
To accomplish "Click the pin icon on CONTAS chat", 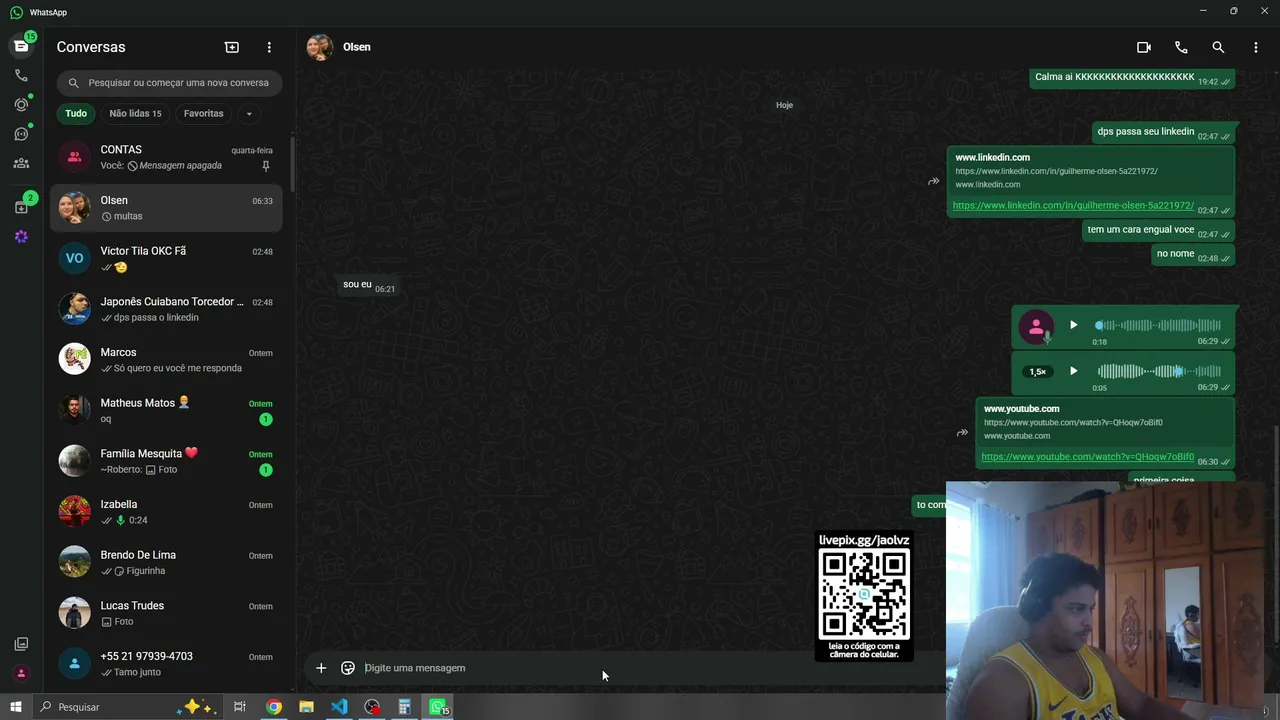I will point(266,166).
